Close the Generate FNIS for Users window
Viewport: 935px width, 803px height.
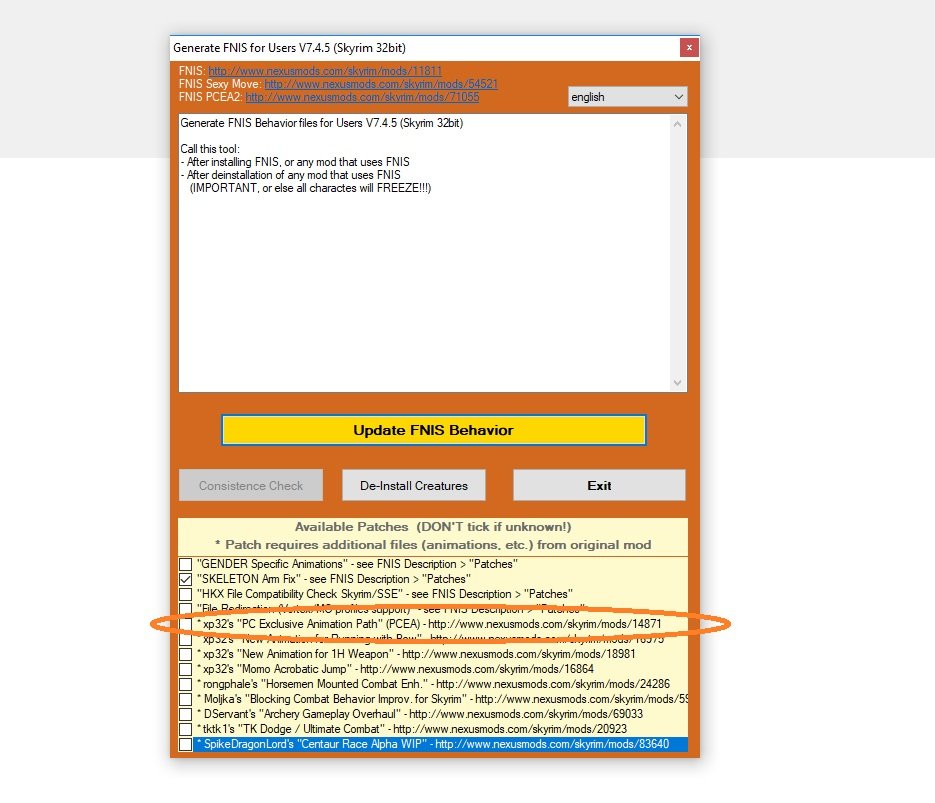pyautogui.click(x=689, y=48)
